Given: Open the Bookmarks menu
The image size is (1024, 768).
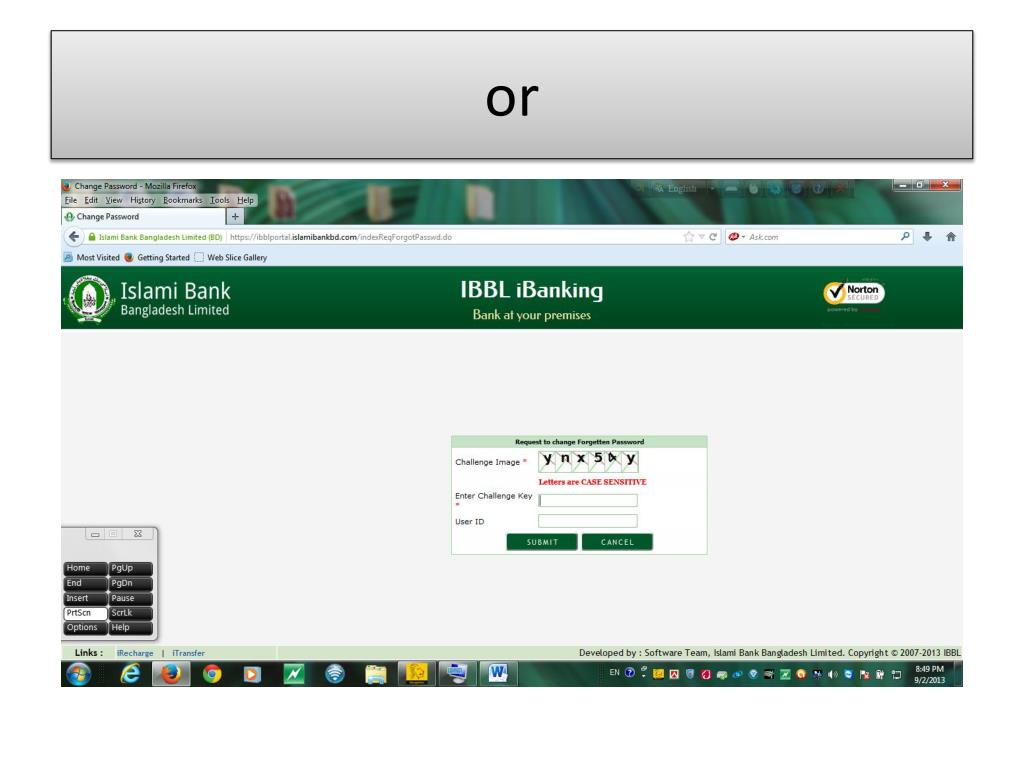Looking at the screenshot, I should (x=182, y=200).
